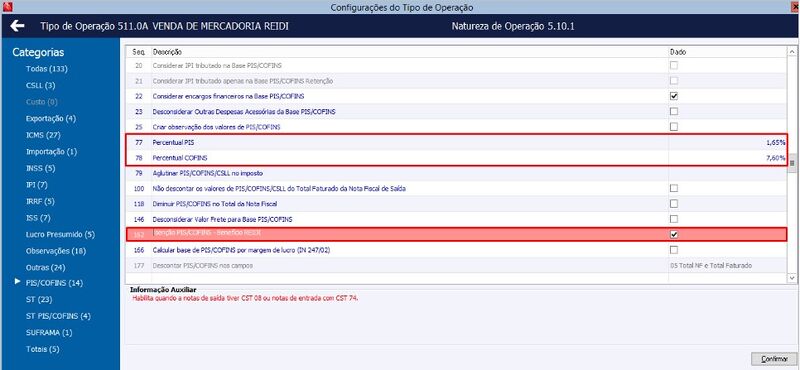This screenshot has height=370, width=800.
Task: Click the Confirmar button
Action: click(x=774, y=359)
